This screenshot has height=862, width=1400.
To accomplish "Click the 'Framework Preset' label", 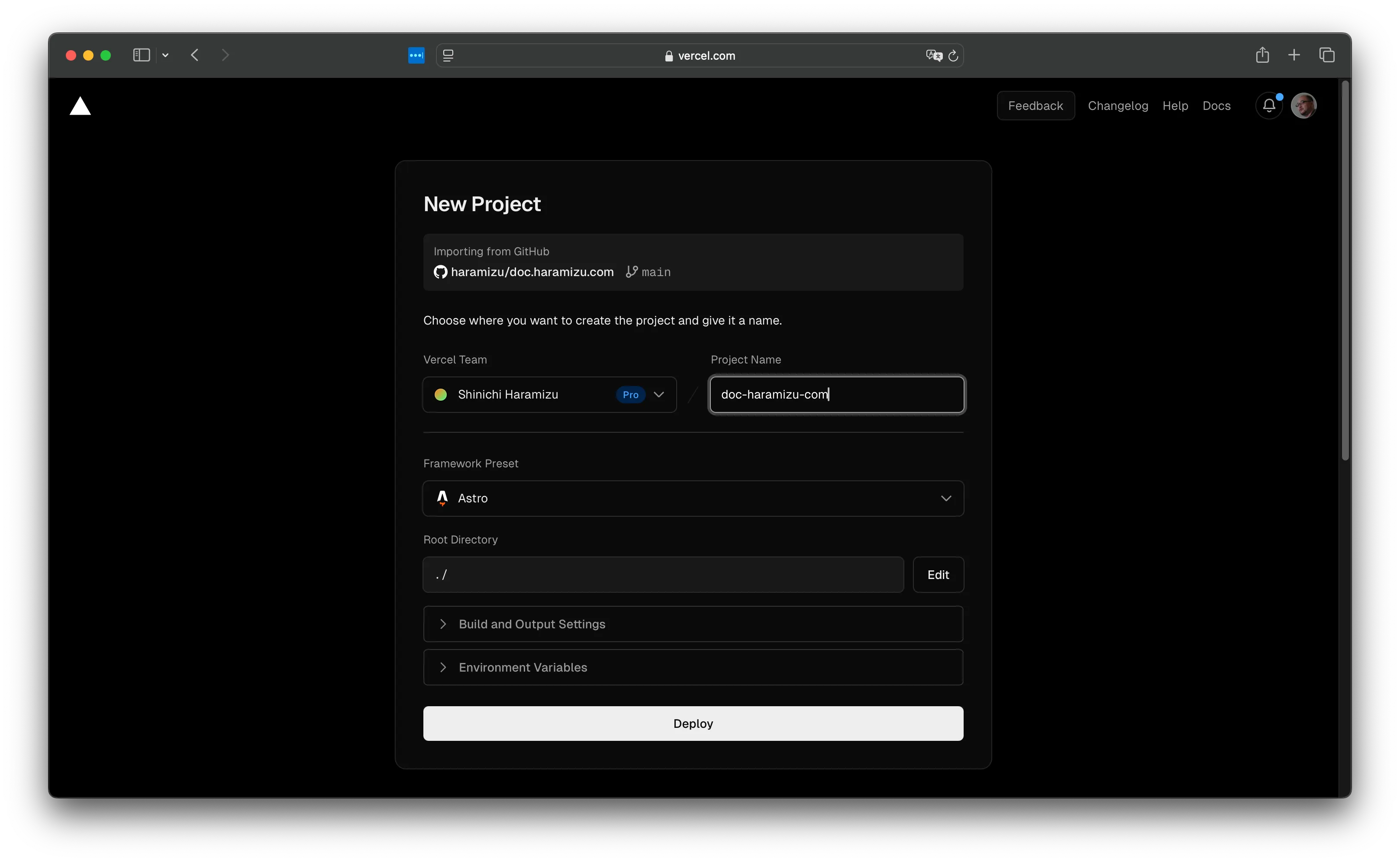I will click(471, 463).
